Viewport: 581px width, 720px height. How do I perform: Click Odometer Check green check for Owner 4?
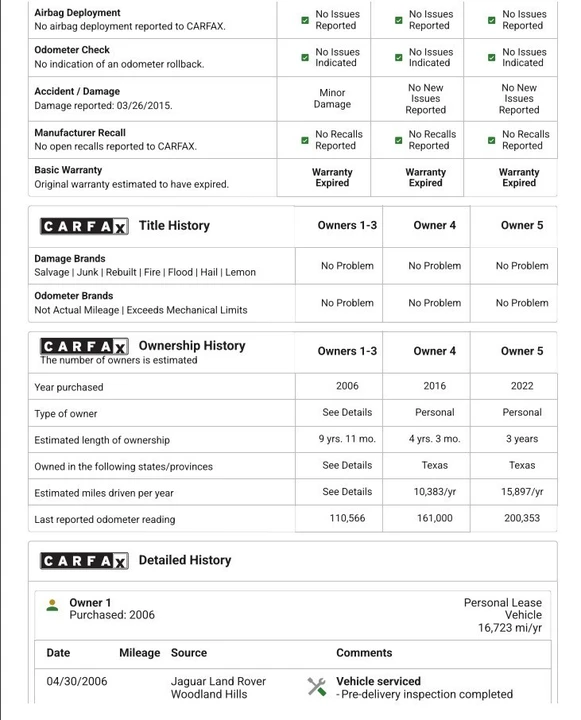point(399,57)
